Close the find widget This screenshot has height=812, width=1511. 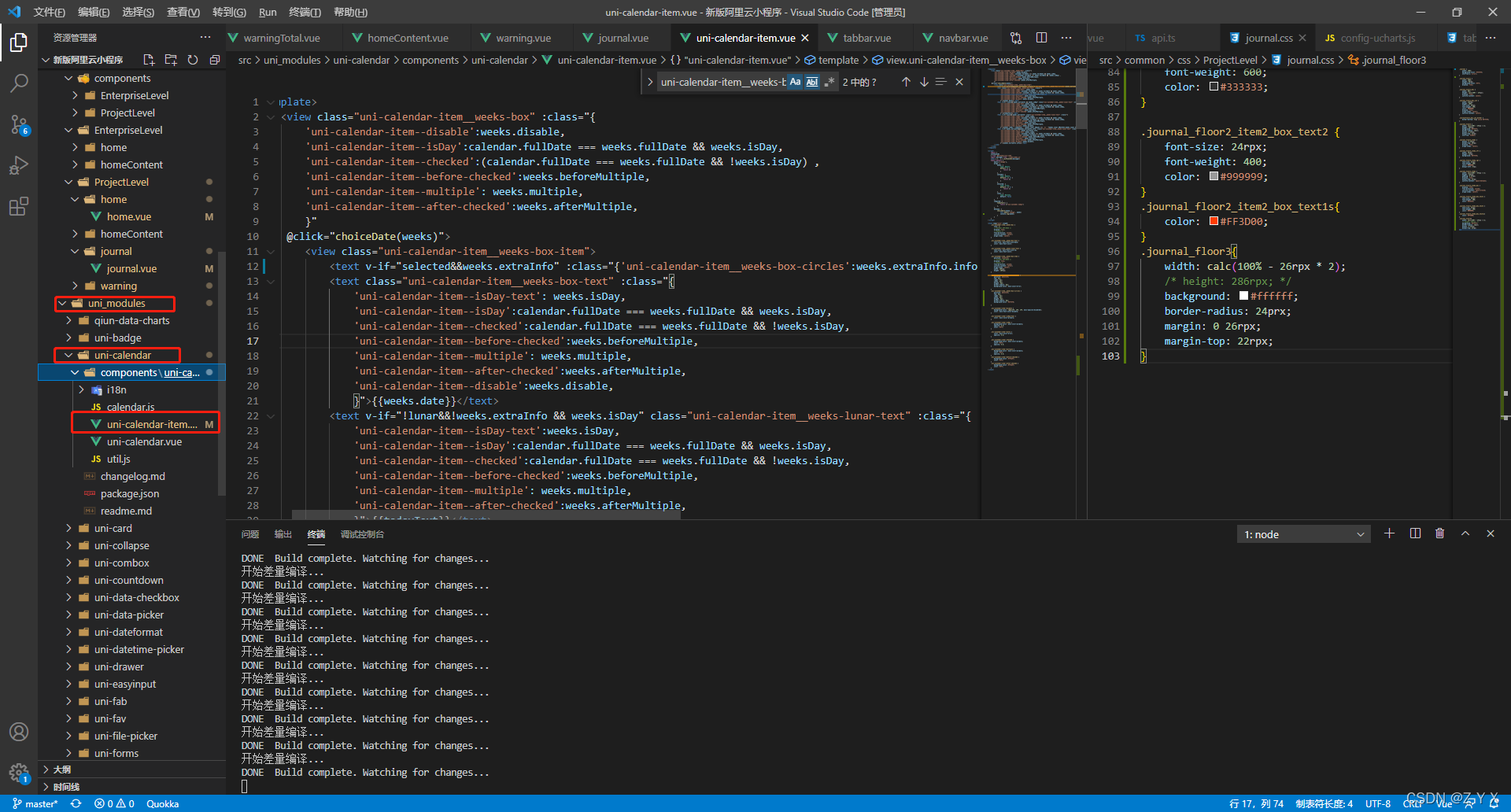click(x=959, y=82)
